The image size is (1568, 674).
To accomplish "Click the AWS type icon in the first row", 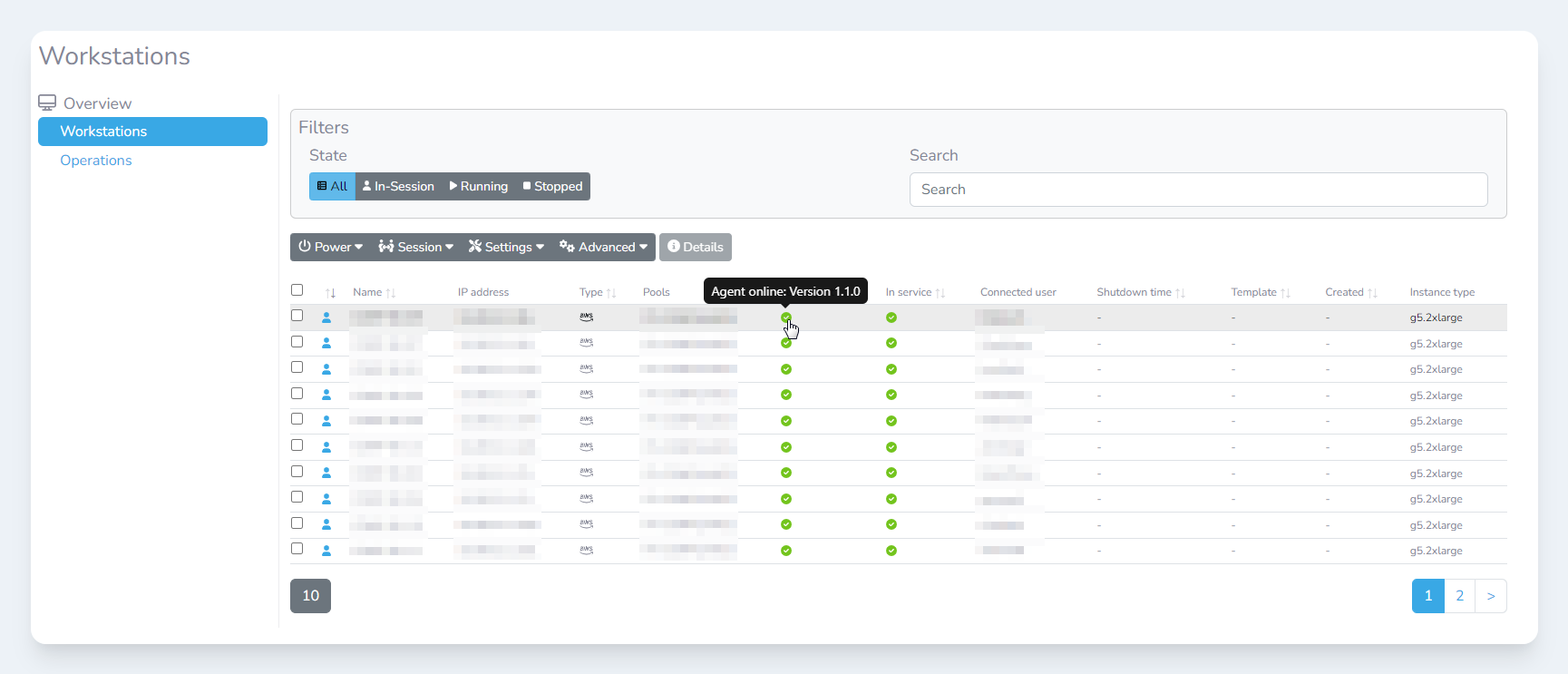I will [x=587, y=317].
